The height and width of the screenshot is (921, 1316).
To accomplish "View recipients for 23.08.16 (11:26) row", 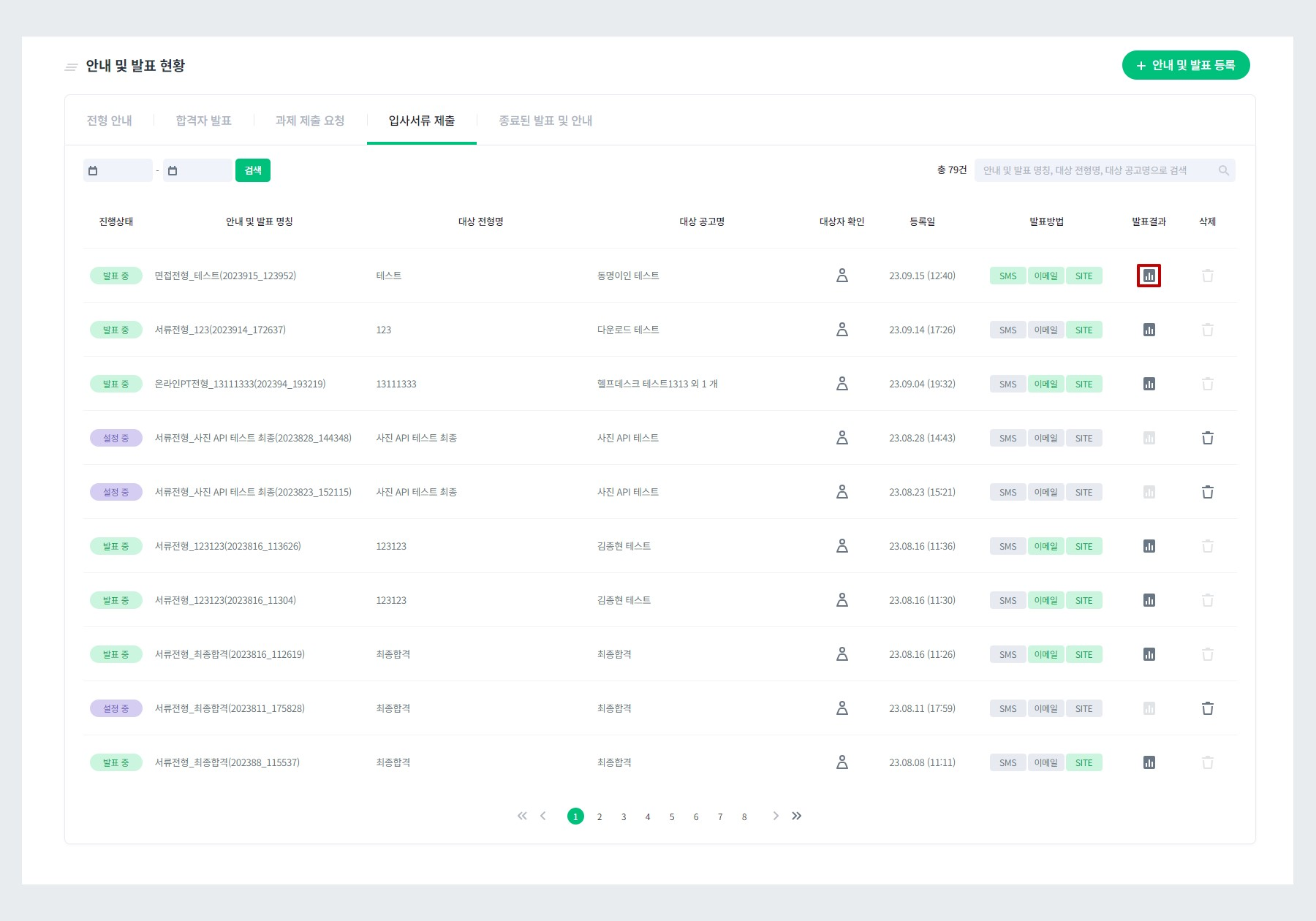I will (x=842, y=654).
